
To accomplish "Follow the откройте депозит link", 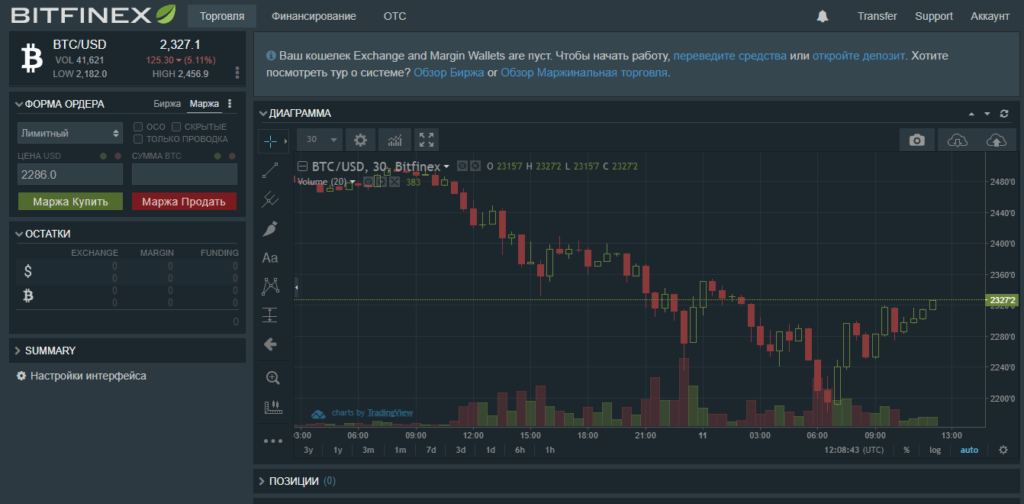I will [859, 56].
